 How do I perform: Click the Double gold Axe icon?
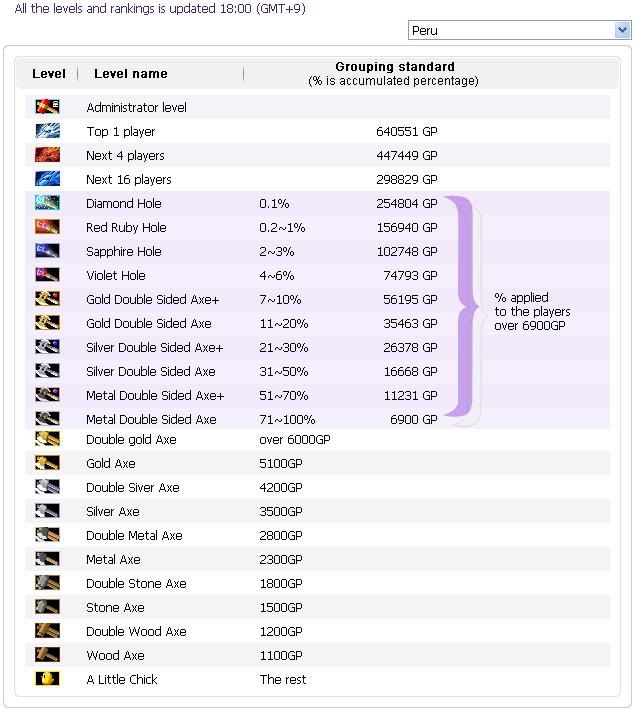pyautogui.click(x=47, y=439)
